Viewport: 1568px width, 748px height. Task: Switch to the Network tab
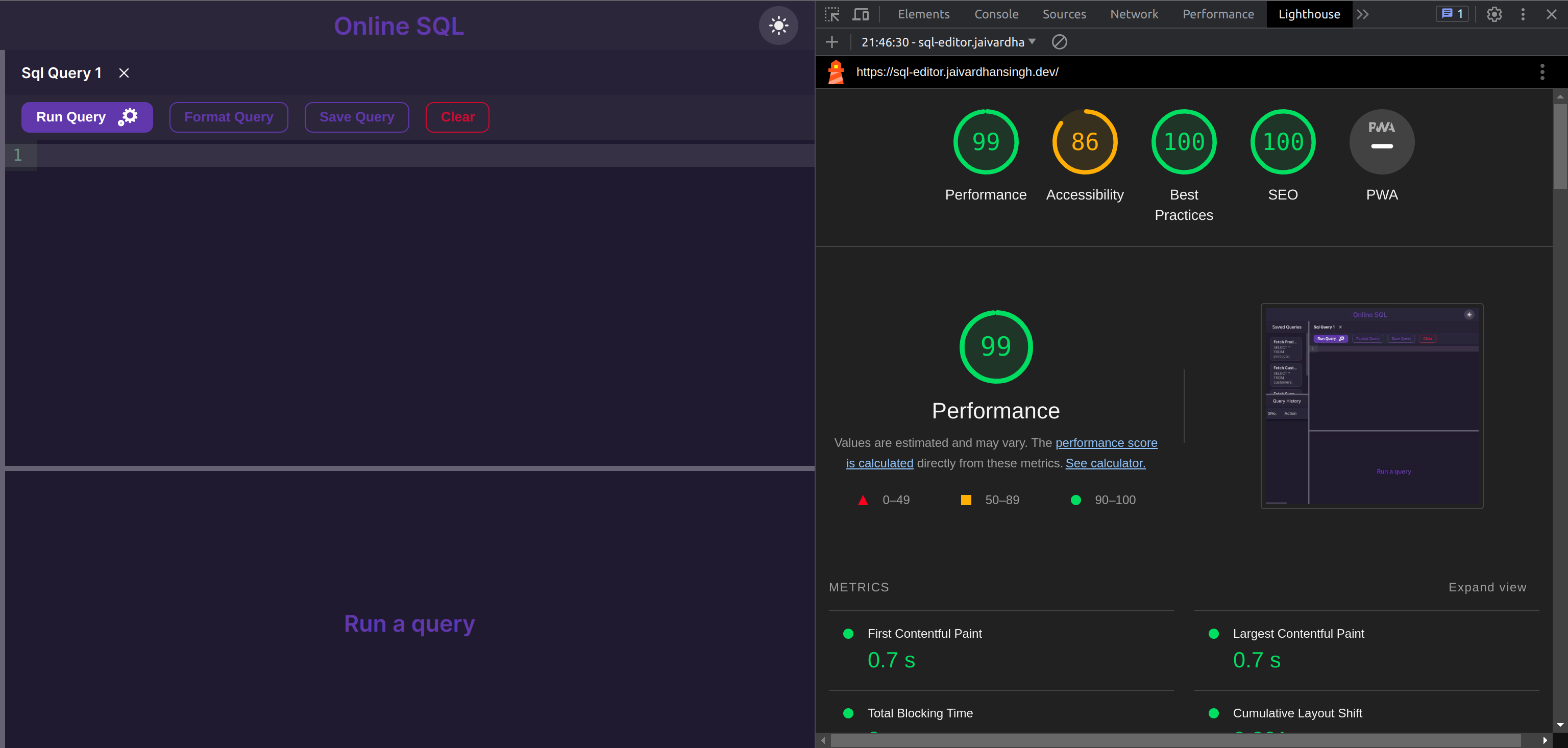1134,14
